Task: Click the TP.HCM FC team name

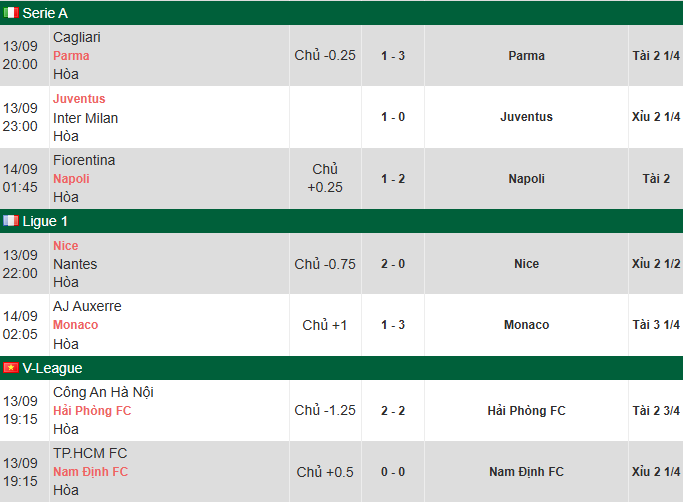Action: coord(90,453)
